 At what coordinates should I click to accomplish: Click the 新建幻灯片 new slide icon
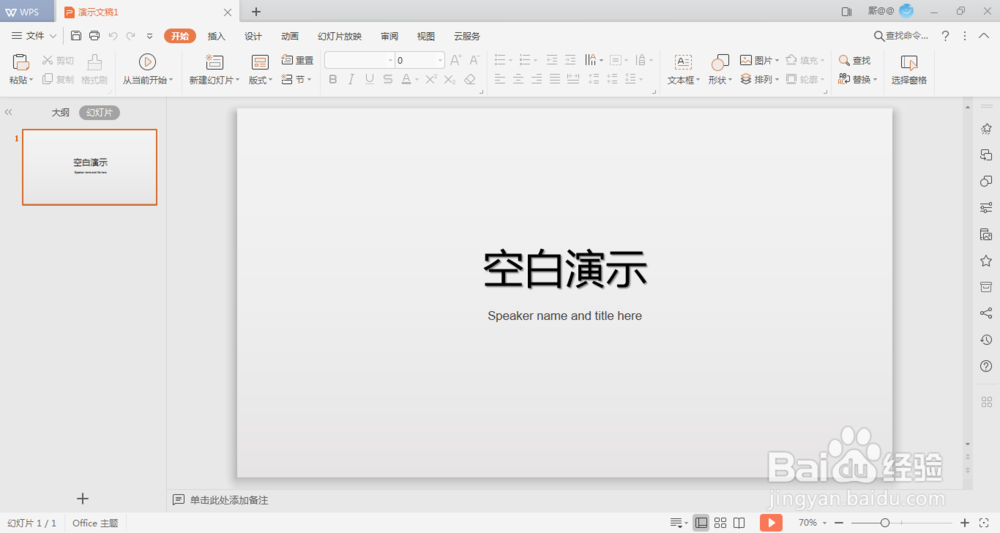[x=214, y=62]
